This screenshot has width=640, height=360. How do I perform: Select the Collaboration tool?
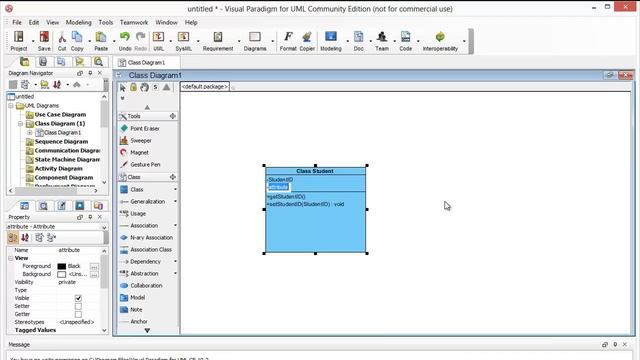pyautogui.click(x=141, y=286)
